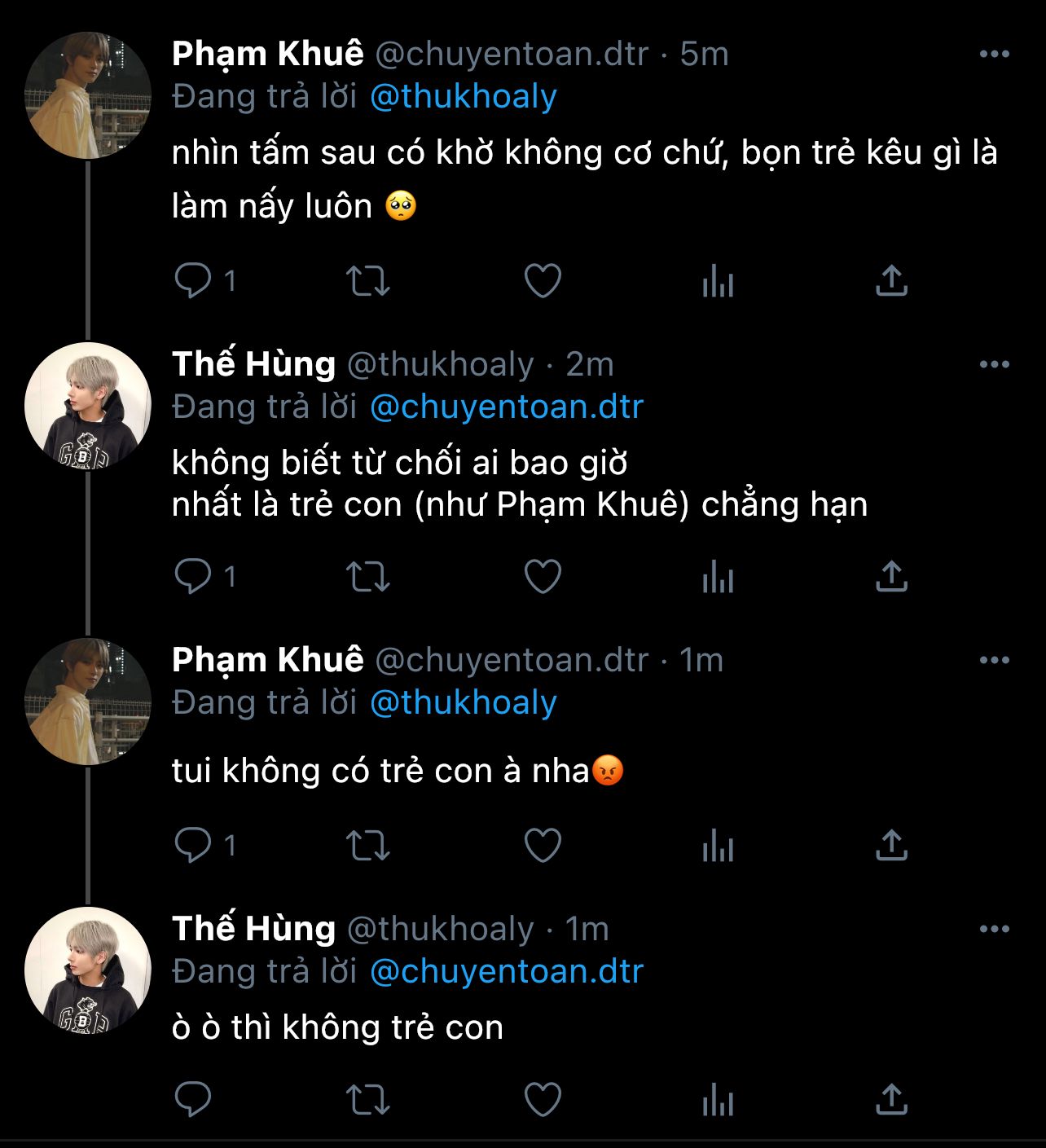
Task: Reply to 'tui không có trẻ con' tweet
Action: [194, 846]
